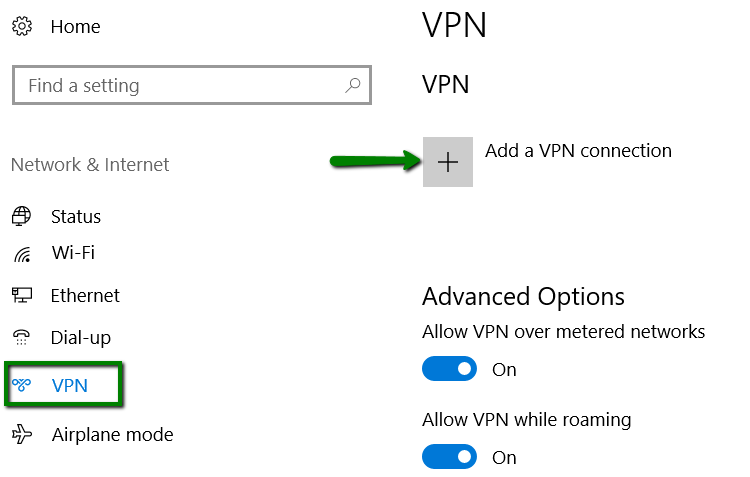Turn off Allow VPN while roaming
Image resolution: width=750 pixels, height=477 pixels.
[x=450, y=457]
